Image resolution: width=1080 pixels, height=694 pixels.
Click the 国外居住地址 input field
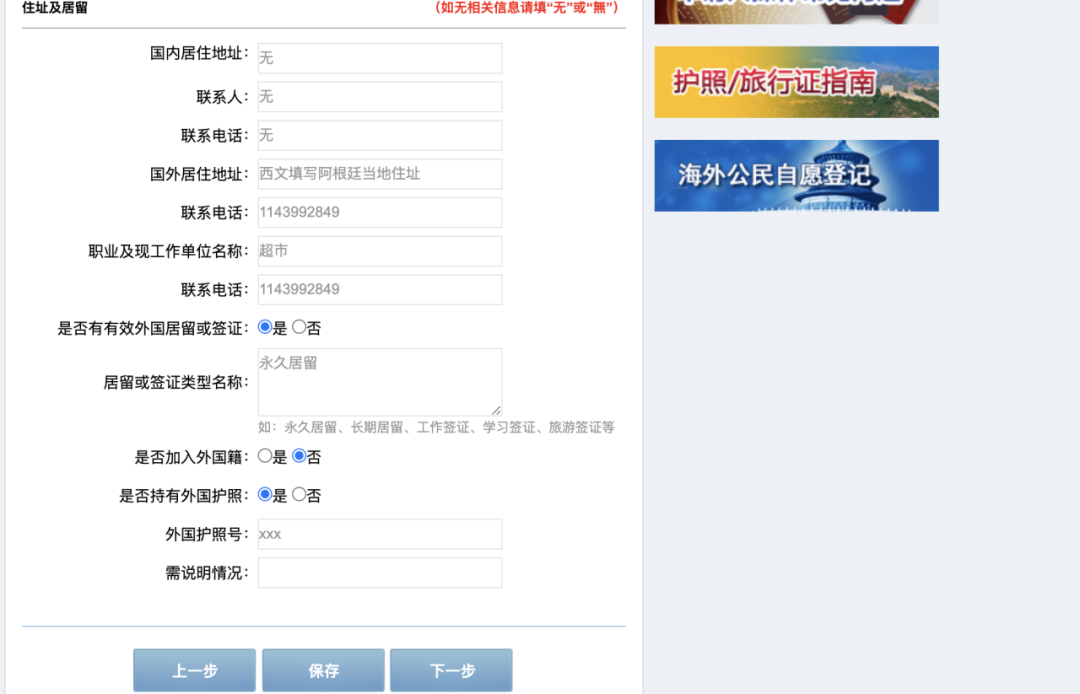(x=379, y=173)
